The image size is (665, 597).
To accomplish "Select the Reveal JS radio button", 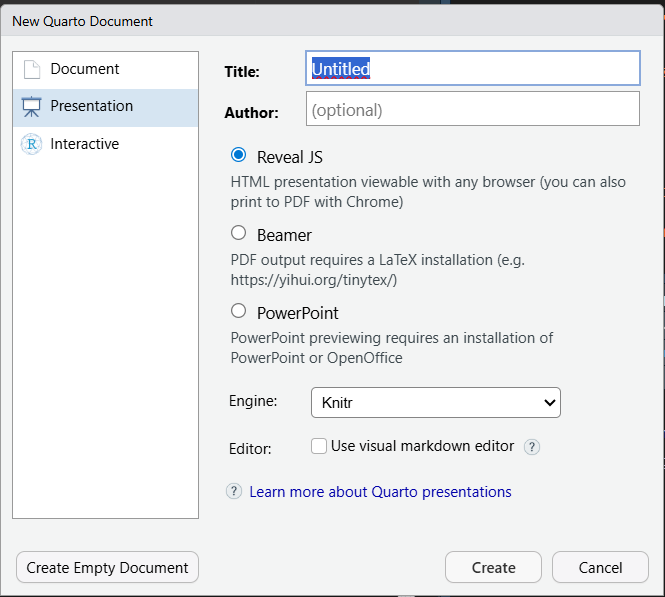I will click(238, 155).
